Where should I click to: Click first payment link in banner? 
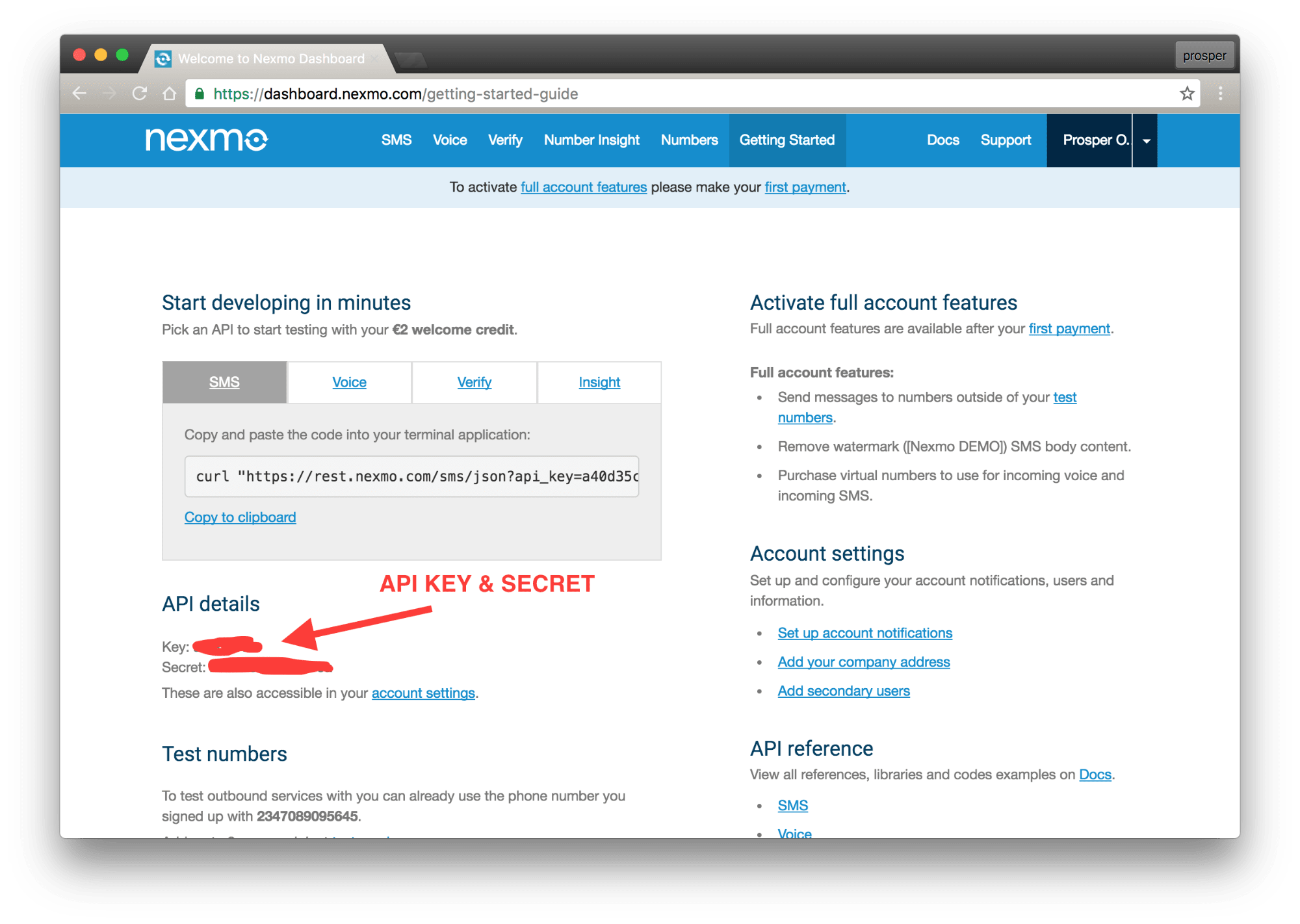pos(805,187)
